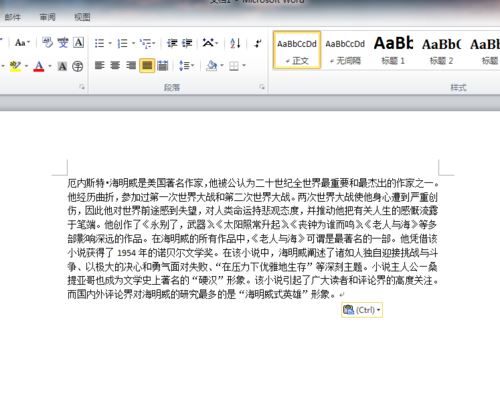Expand the highlight color dropdown arrow
Screen dimensions: 500x398
[x=26, y=66]
